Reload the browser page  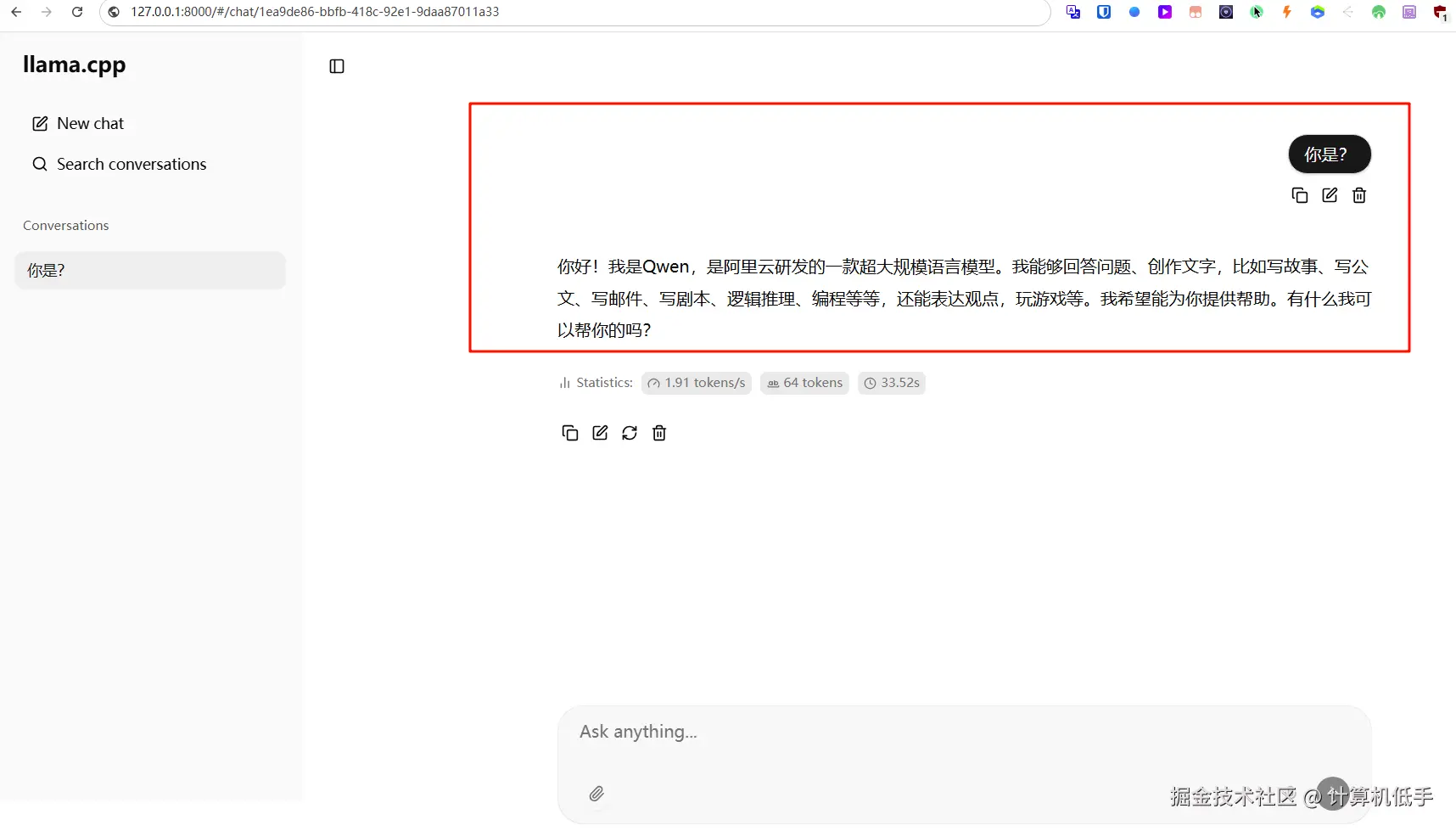[77, 12]
